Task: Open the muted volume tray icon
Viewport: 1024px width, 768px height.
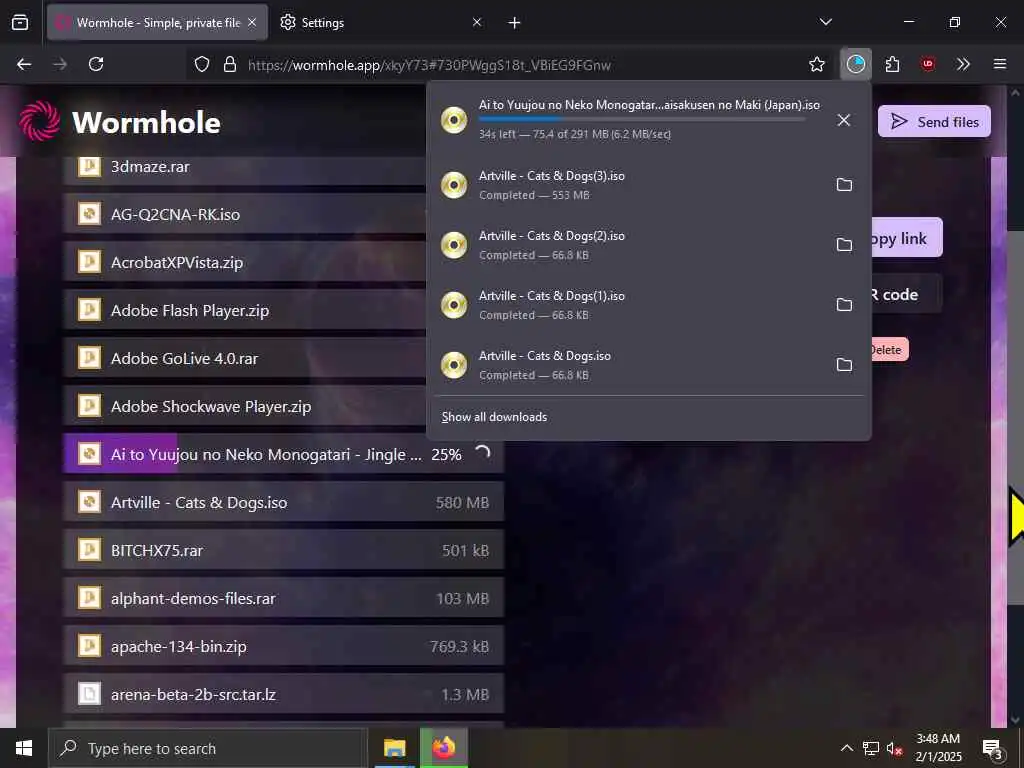Action: (x=894, y=748)
